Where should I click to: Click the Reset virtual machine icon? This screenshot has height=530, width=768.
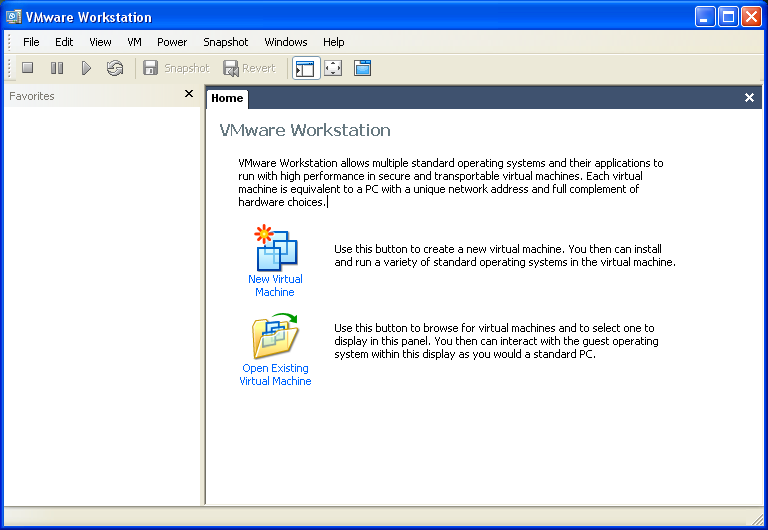tap(115, 68)
